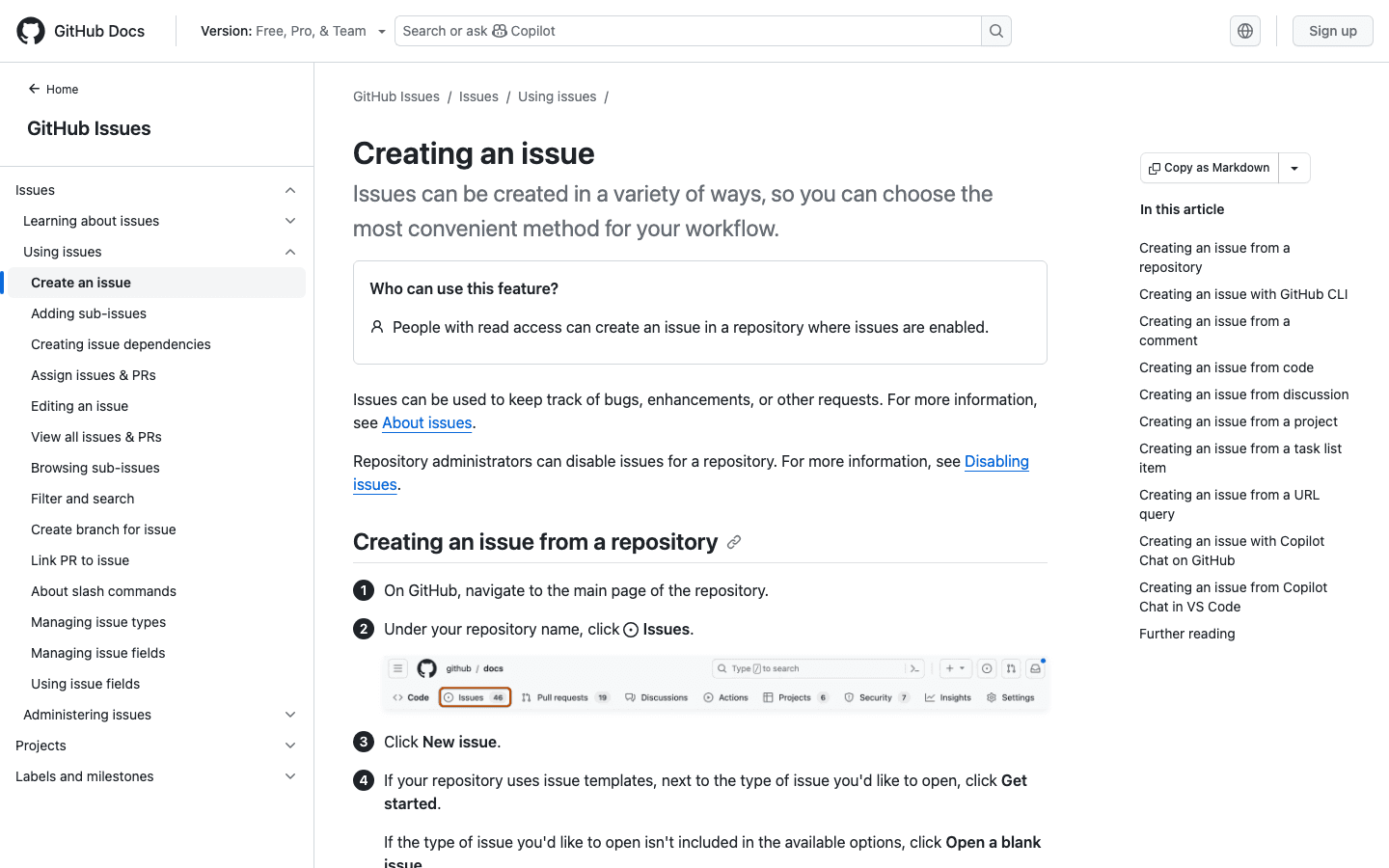Click the Copy as Markdown clipboard icon
1389x868 pixels.
pyautogui.click(x=1155, y=167)
